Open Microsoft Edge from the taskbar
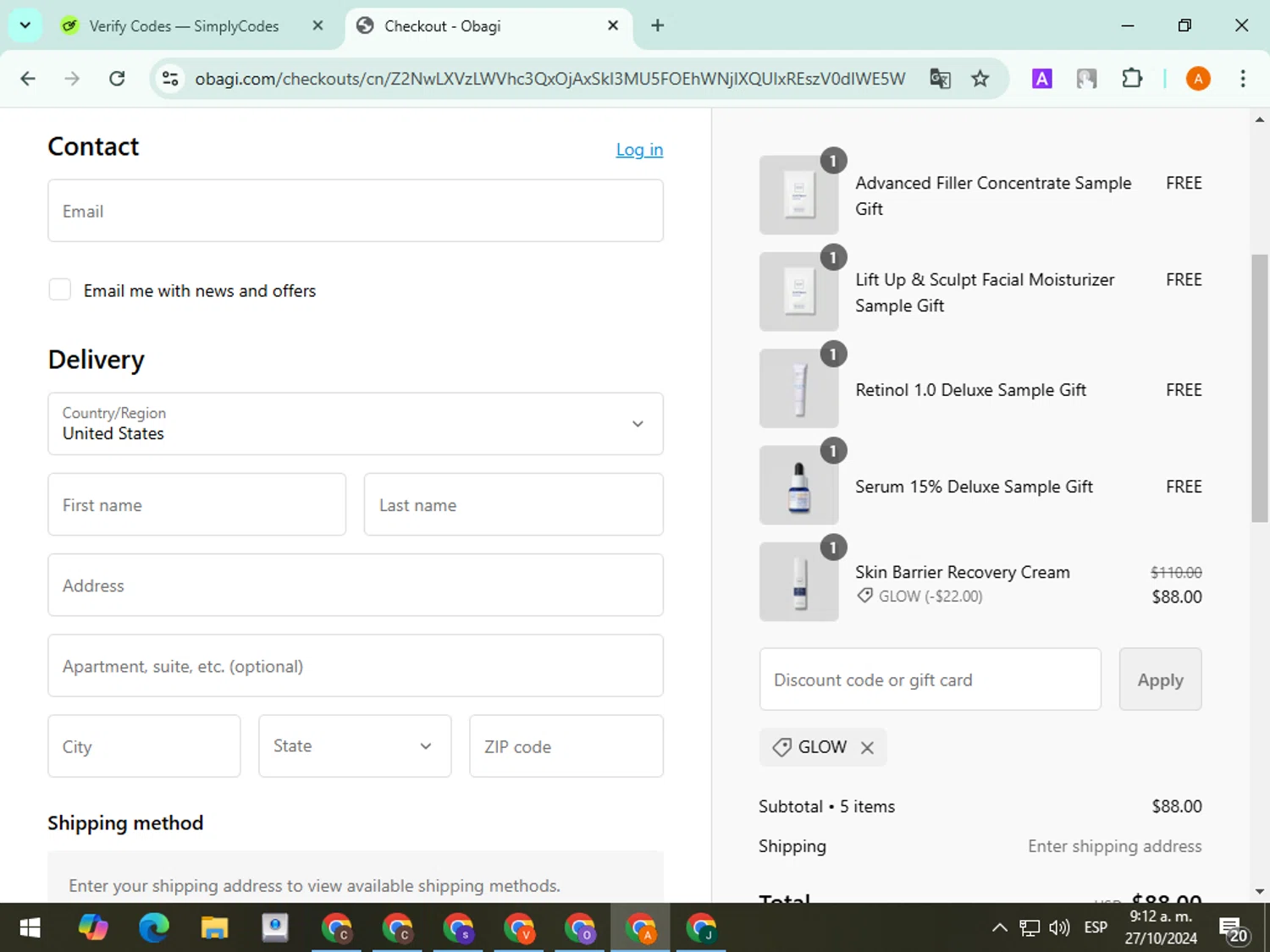 point(154,928)
